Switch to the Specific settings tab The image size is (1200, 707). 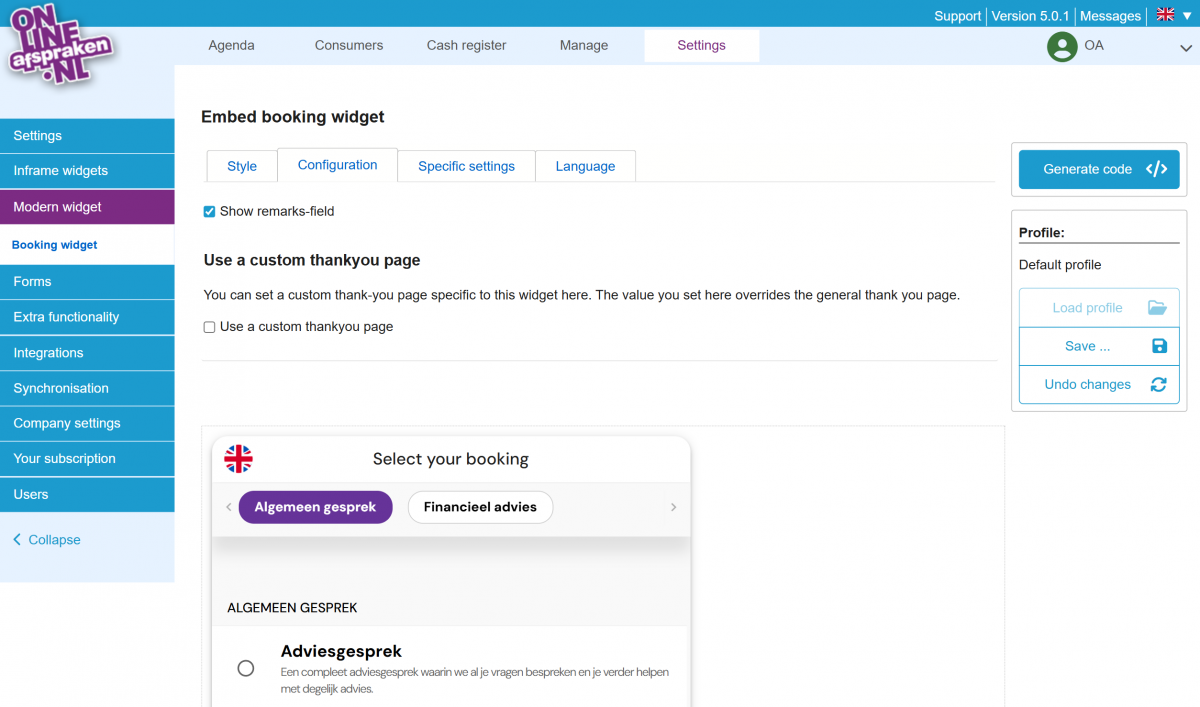[x=466, y=166]
